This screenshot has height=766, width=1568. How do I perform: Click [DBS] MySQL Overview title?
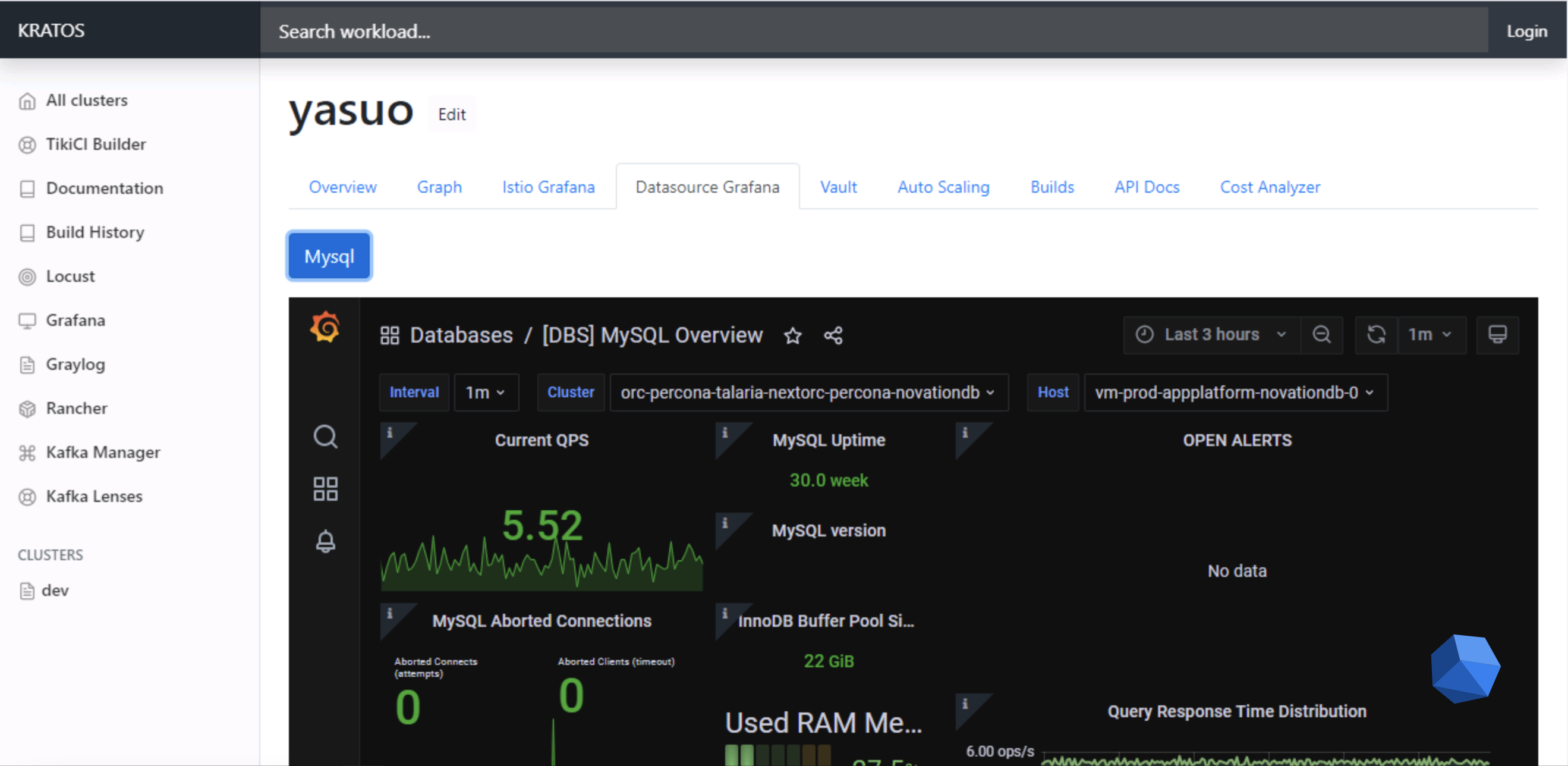(x=652, y=335)
